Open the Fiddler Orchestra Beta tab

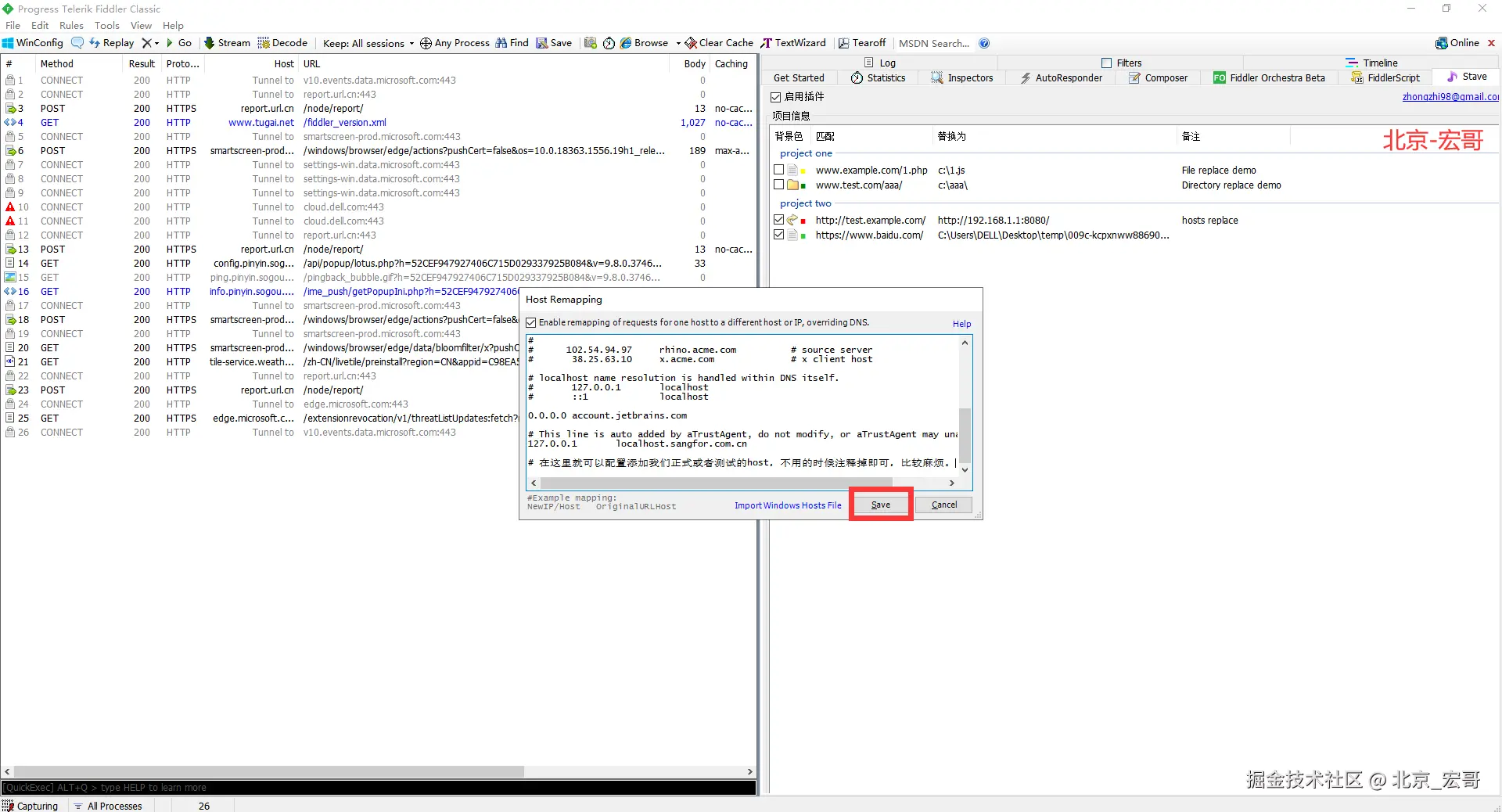(1270, 77)
